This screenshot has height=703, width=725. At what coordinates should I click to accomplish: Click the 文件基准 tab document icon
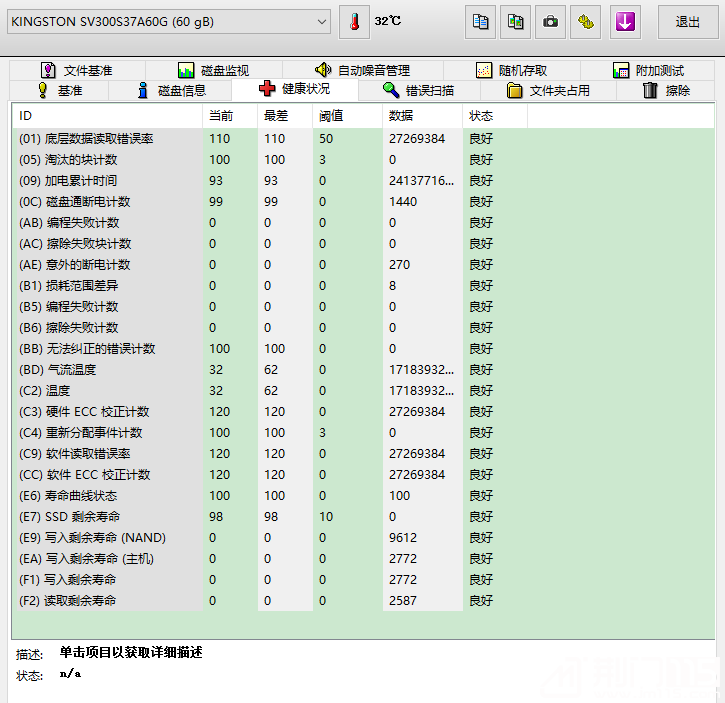[48, 70]
